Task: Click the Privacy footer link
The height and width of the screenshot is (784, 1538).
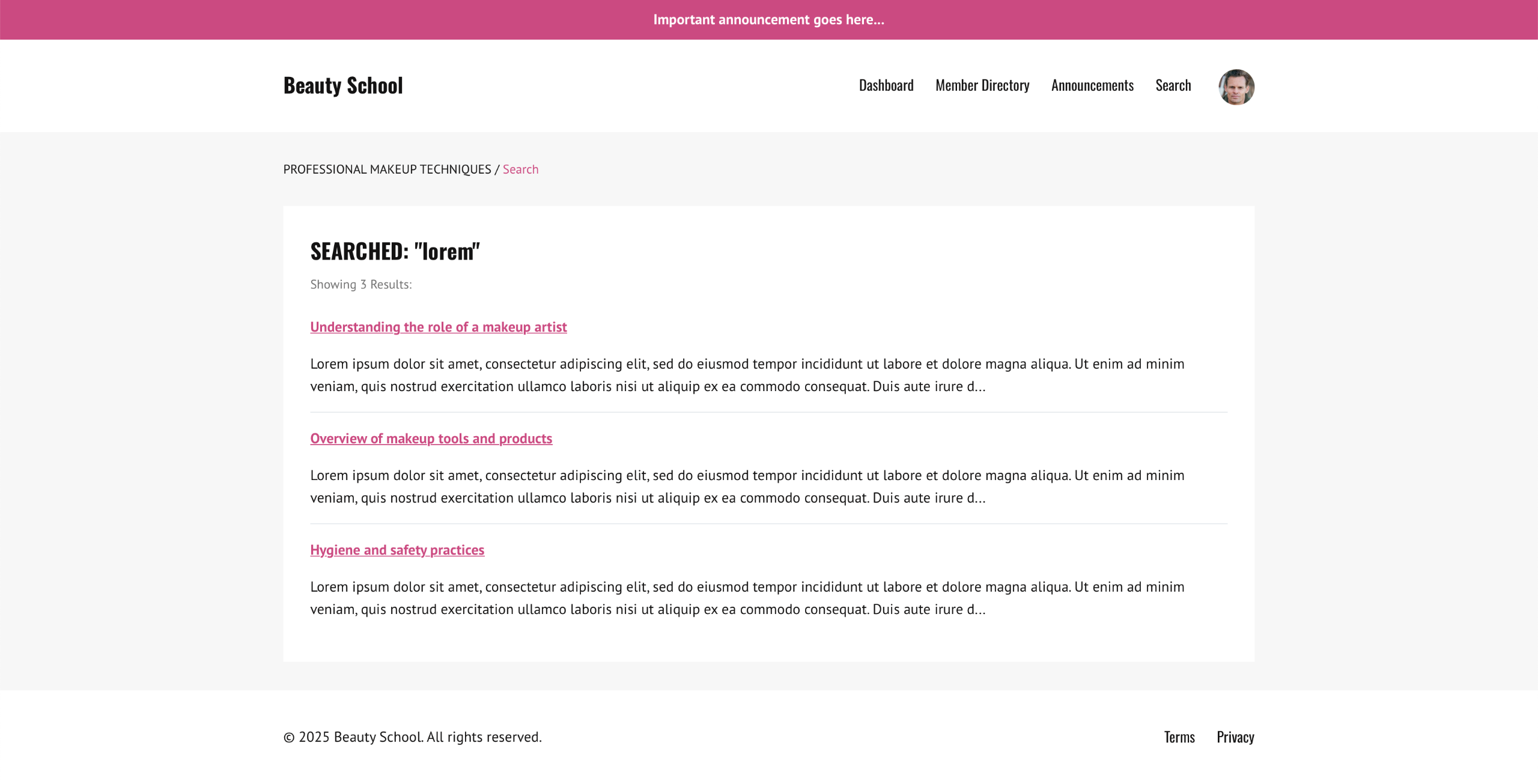Action: point(1235,737)
